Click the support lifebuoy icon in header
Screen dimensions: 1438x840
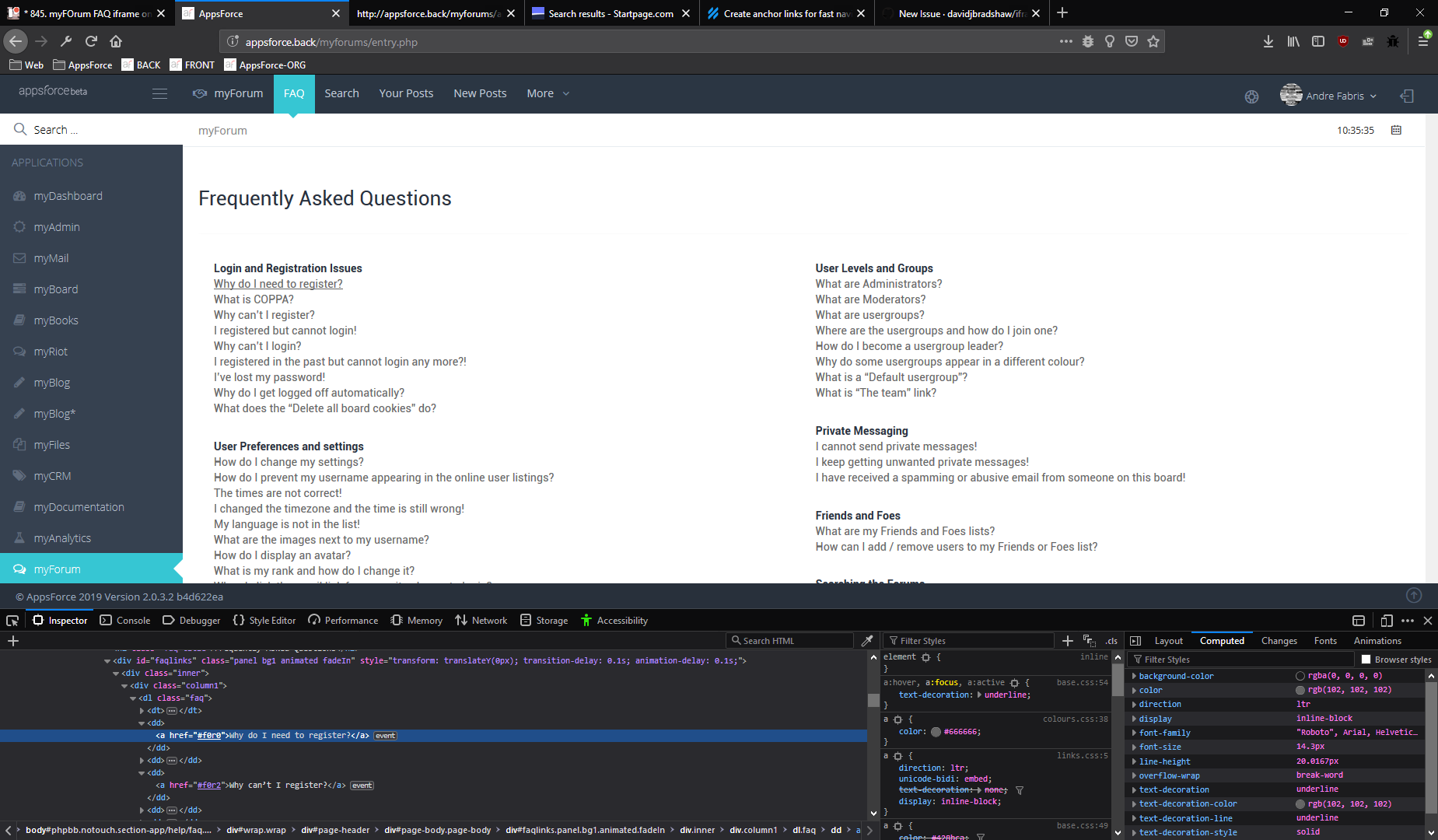(1251, 96)
